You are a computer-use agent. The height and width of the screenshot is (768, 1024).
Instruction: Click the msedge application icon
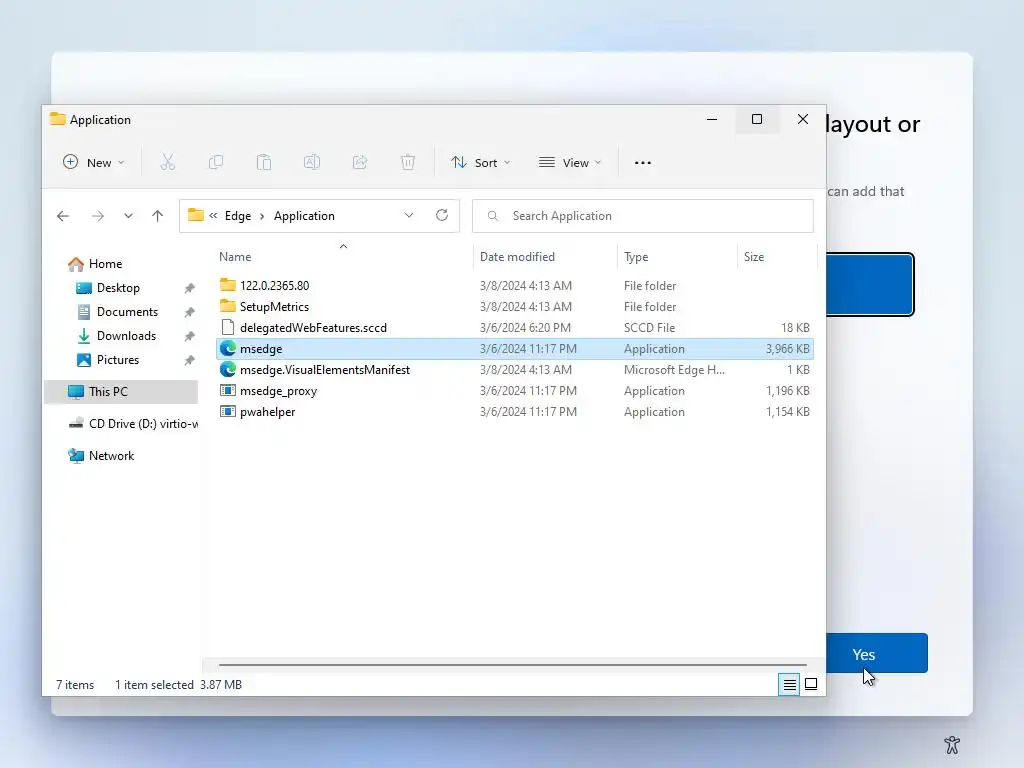click(x=227, y=349)
